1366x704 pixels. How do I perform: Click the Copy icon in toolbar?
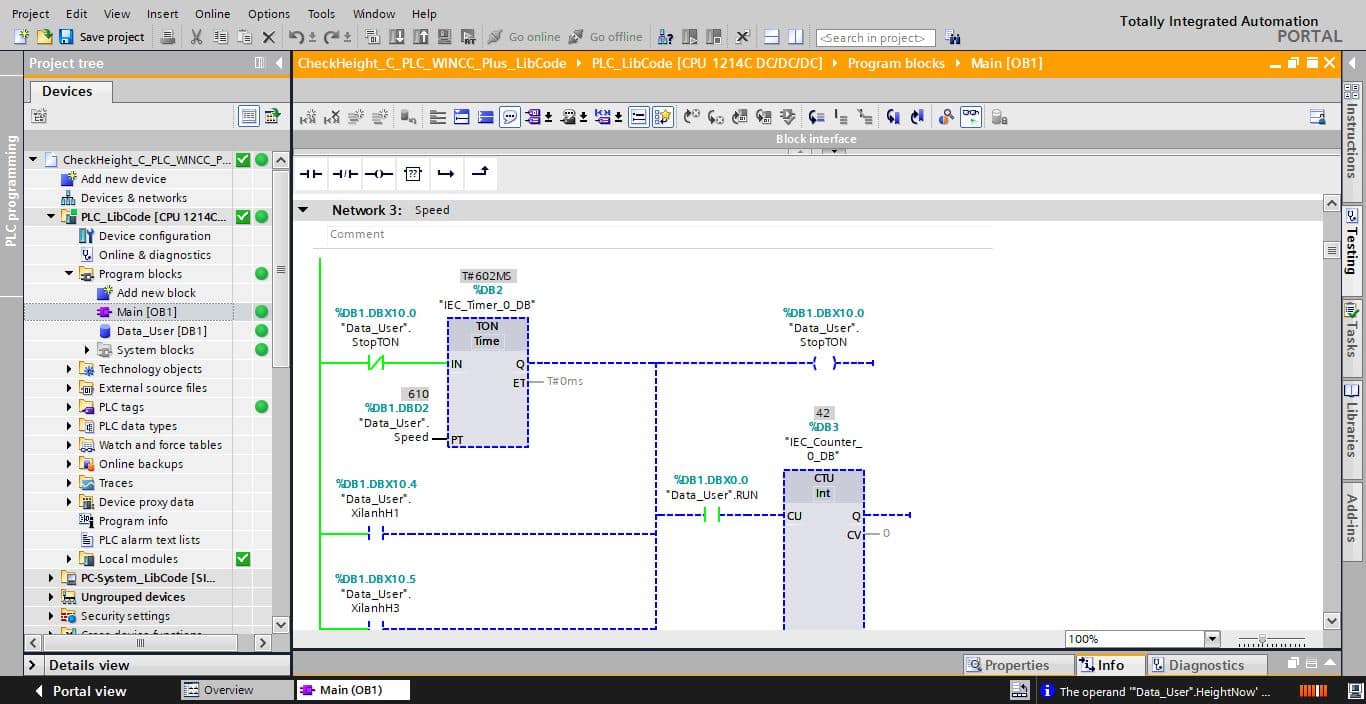[x=219, y=37]
